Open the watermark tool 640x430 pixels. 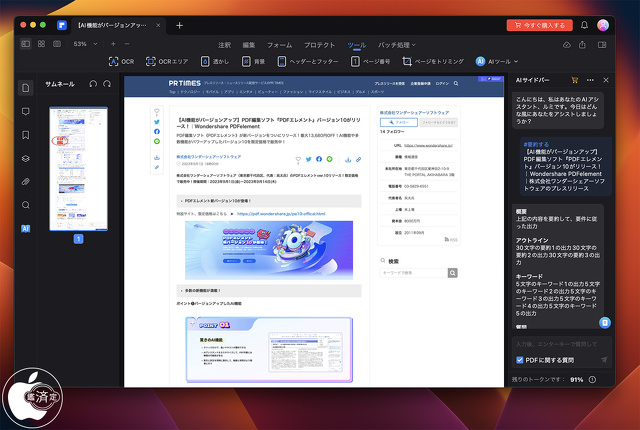[x=215, y=62]
